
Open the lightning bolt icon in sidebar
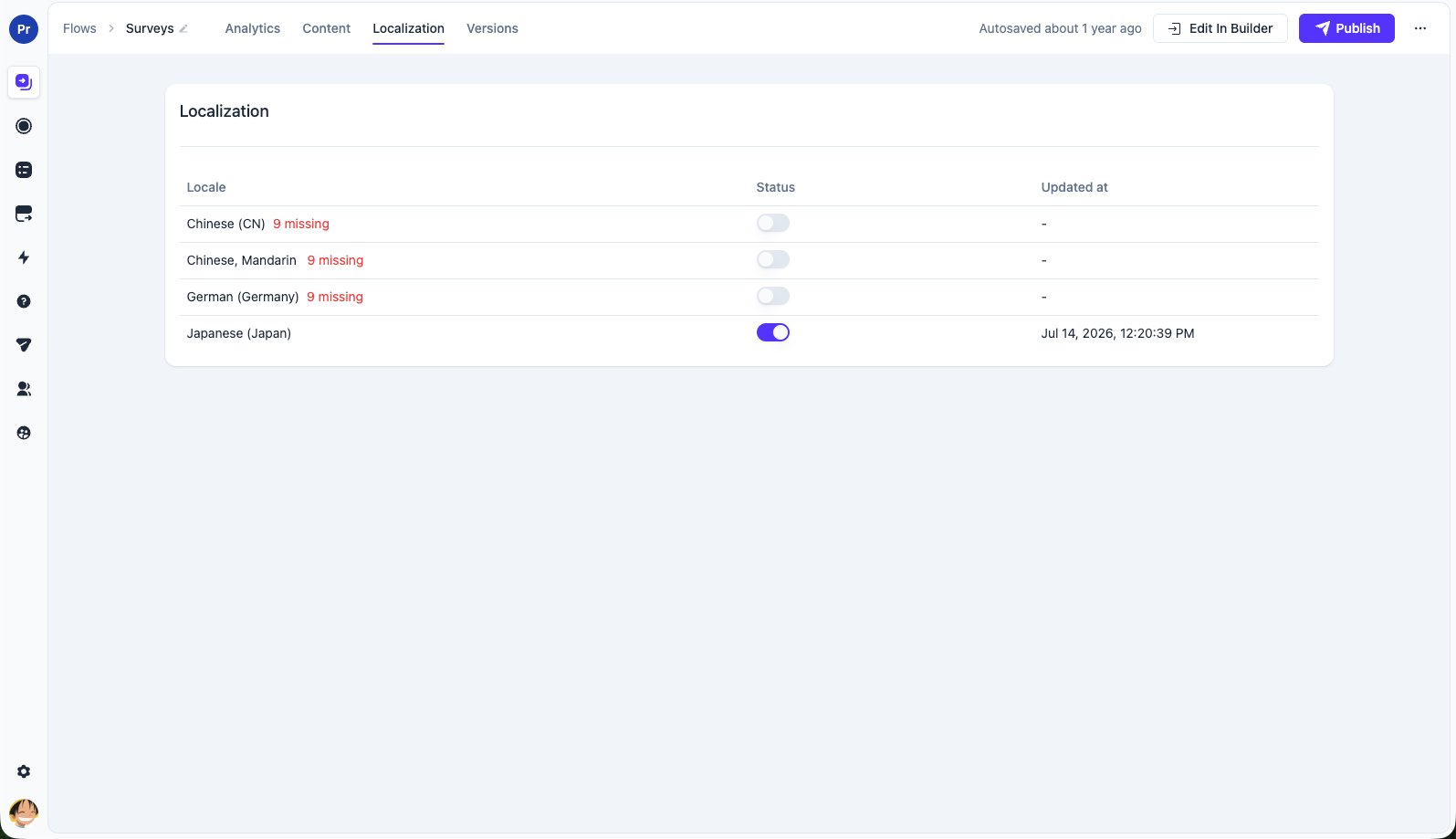[x=24, y=257]
